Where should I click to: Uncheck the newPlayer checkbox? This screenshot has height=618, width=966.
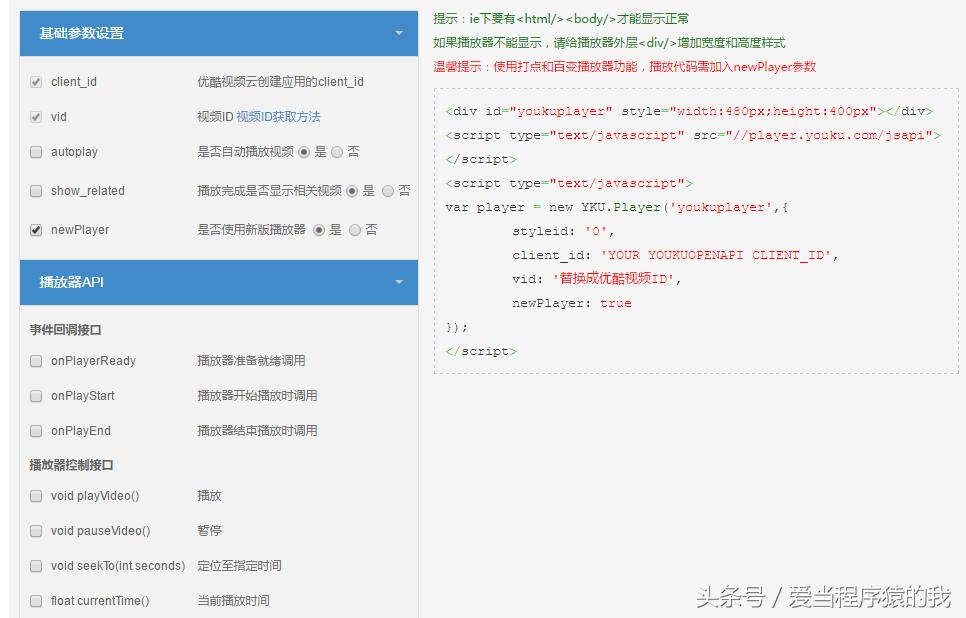36,229
